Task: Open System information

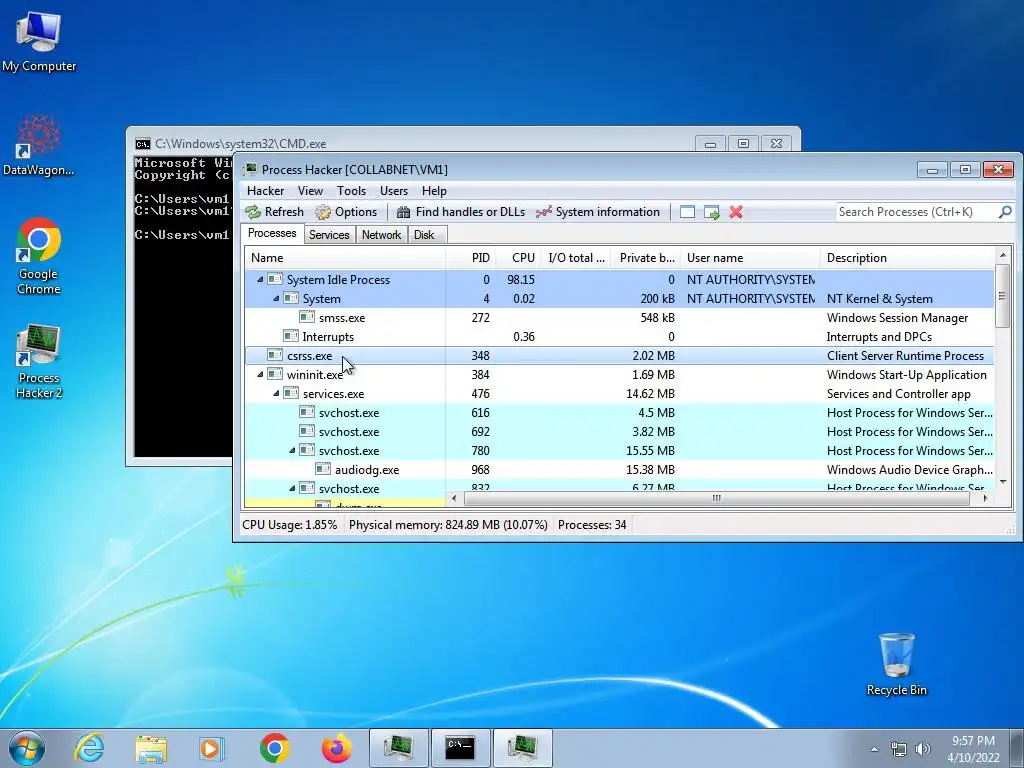Action: pyautogui.click(x=598, y=212)
